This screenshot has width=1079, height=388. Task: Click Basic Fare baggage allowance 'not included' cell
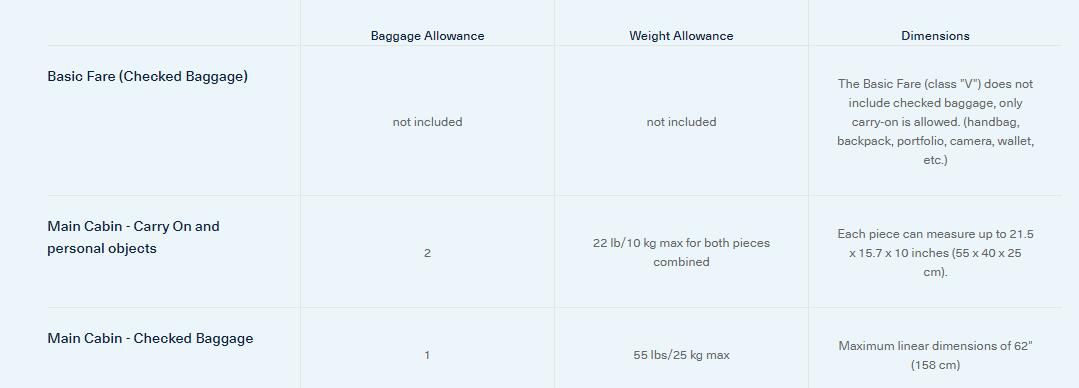click(427, 122)
